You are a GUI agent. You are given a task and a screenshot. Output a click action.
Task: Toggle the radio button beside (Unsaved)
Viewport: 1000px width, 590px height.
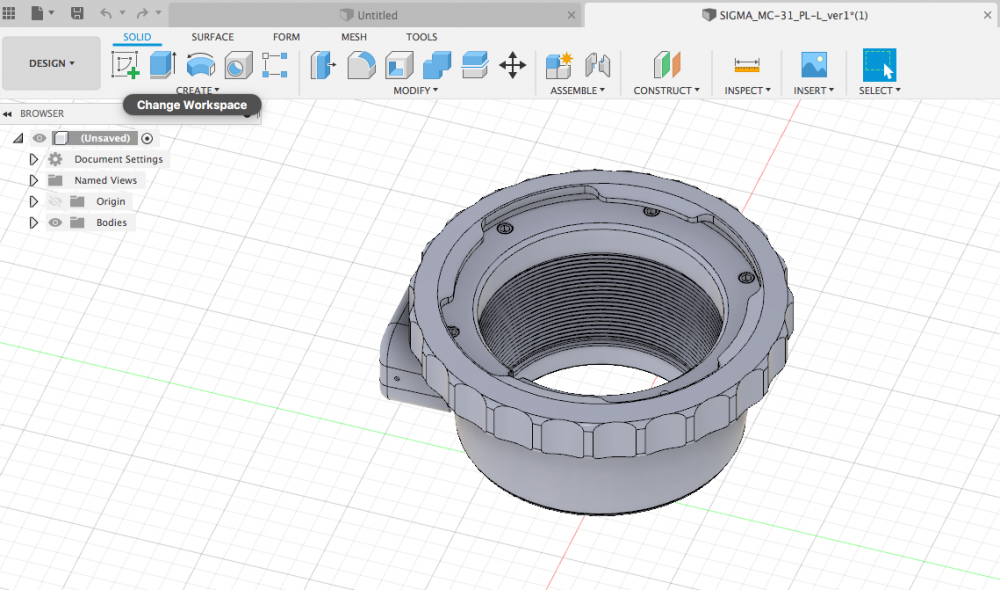point(147,138)
